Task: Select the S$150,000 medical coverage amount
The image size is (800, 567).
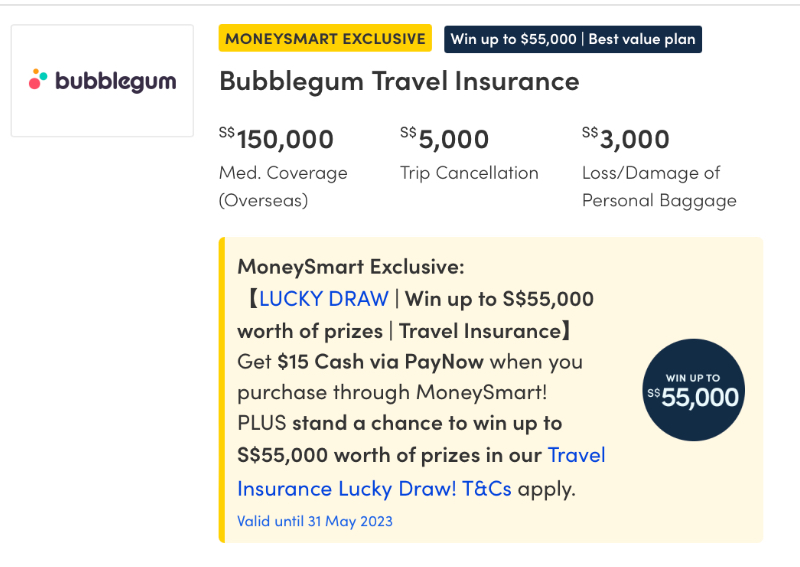Action: [276, 139]
